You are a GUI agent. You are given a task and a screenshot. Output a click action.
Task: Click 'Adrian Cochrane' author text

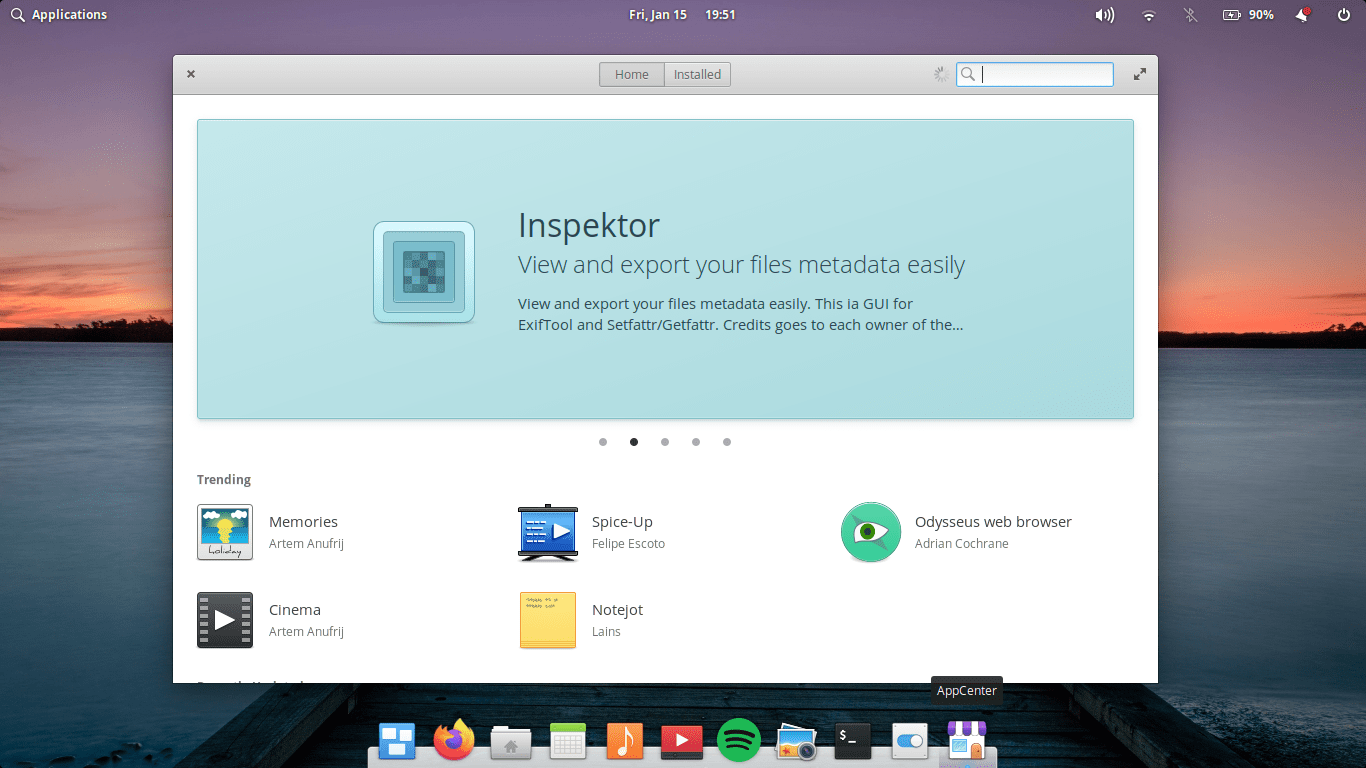pos(962,544)
